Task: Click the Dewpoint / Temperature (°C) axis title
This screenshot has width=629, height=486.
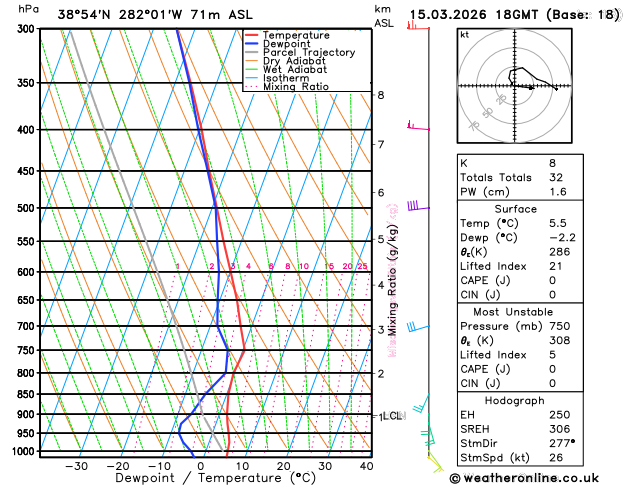Action: coord(215,478)
